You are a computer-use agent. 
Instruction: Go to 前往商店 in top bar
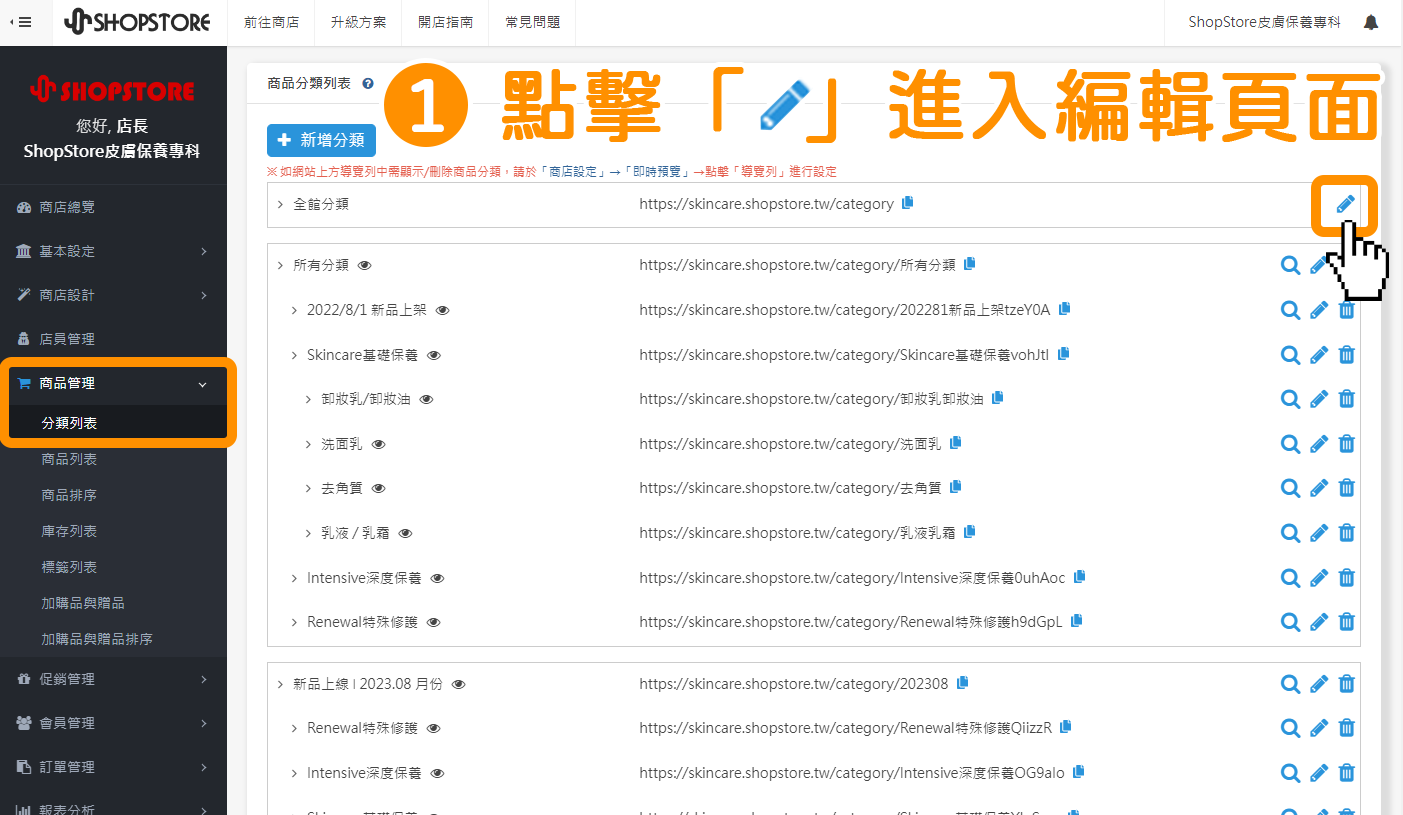(271, 22)
